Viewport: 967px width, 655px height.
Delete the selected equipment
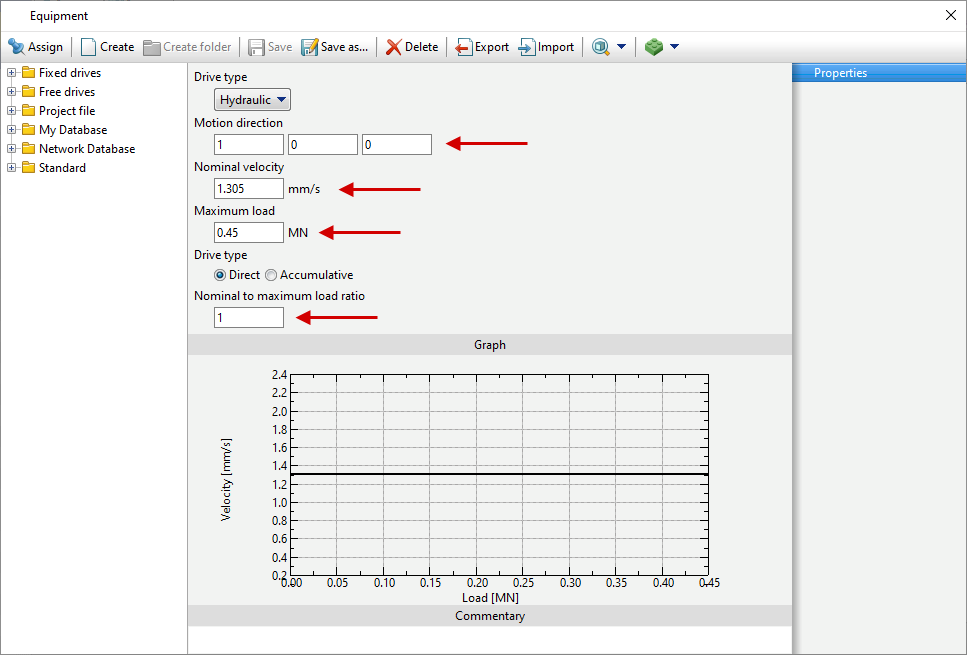point(412,47)
